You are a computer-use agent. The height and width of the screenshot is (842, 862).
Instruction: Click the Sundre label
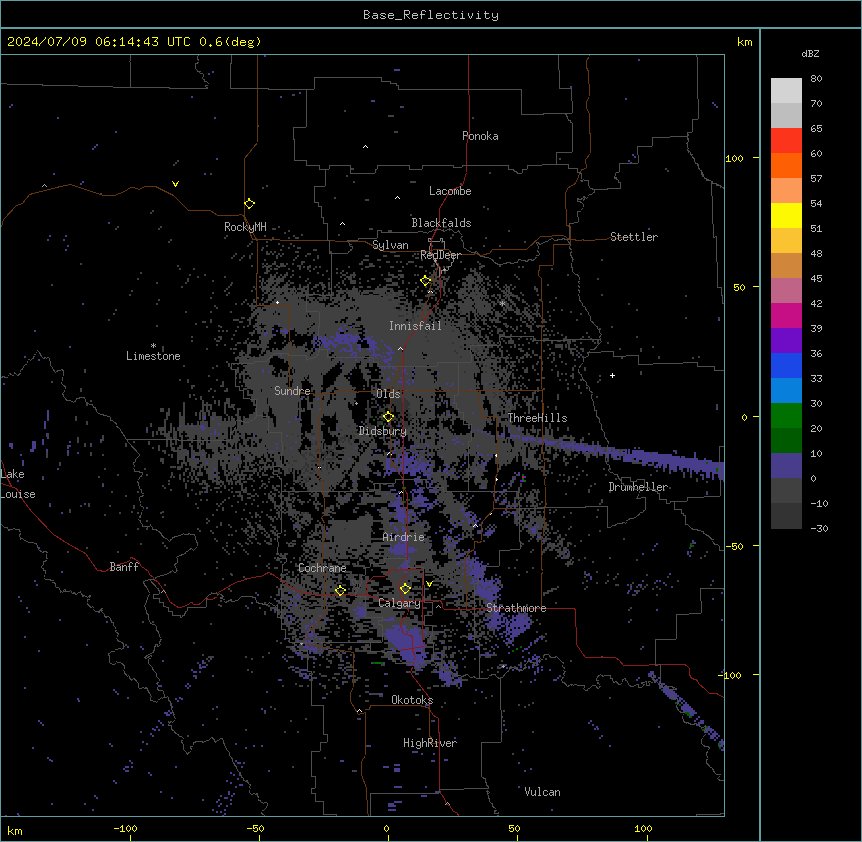(292, 391)
